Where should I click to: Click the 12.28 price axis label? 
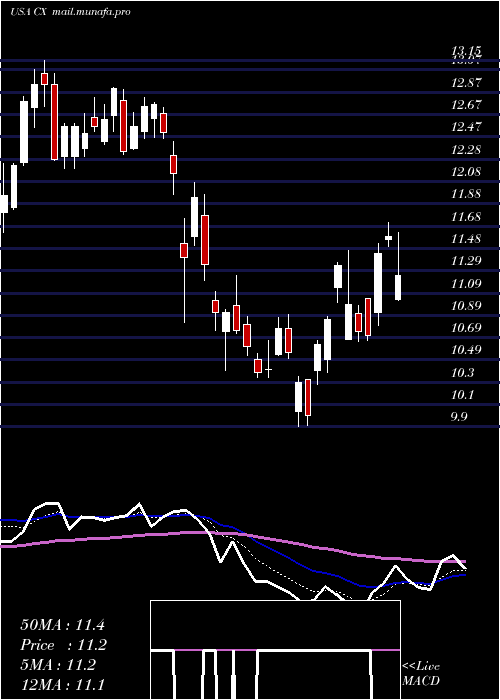pyautogui.click(x=467, y=150)
